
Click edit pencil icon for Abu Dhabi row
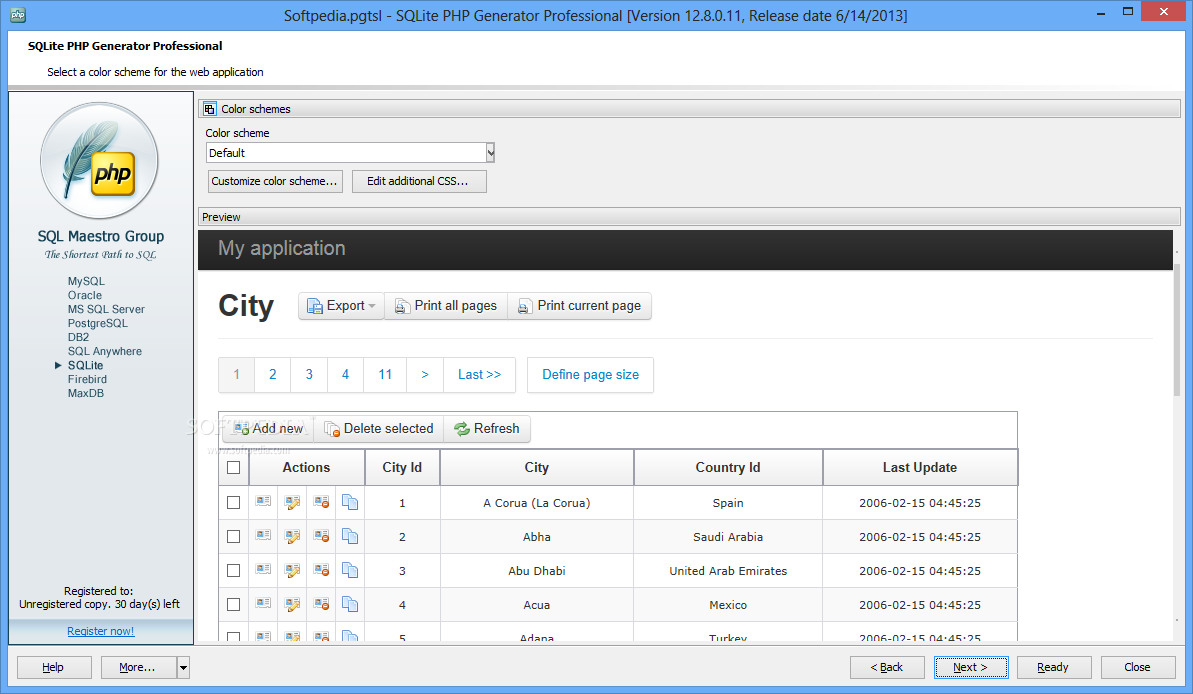pyautogui.click(x=292, y=571)
